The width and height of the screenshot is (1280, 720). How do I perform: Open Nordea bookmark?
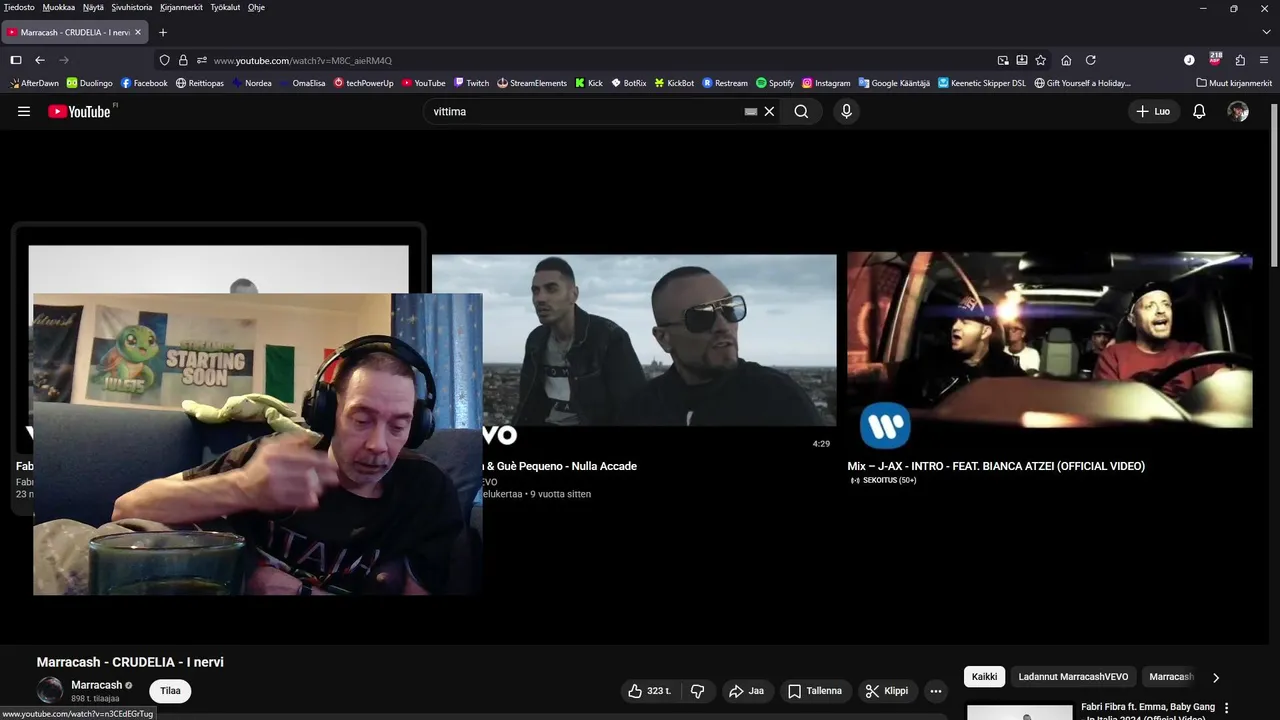(x=251, y=83)
